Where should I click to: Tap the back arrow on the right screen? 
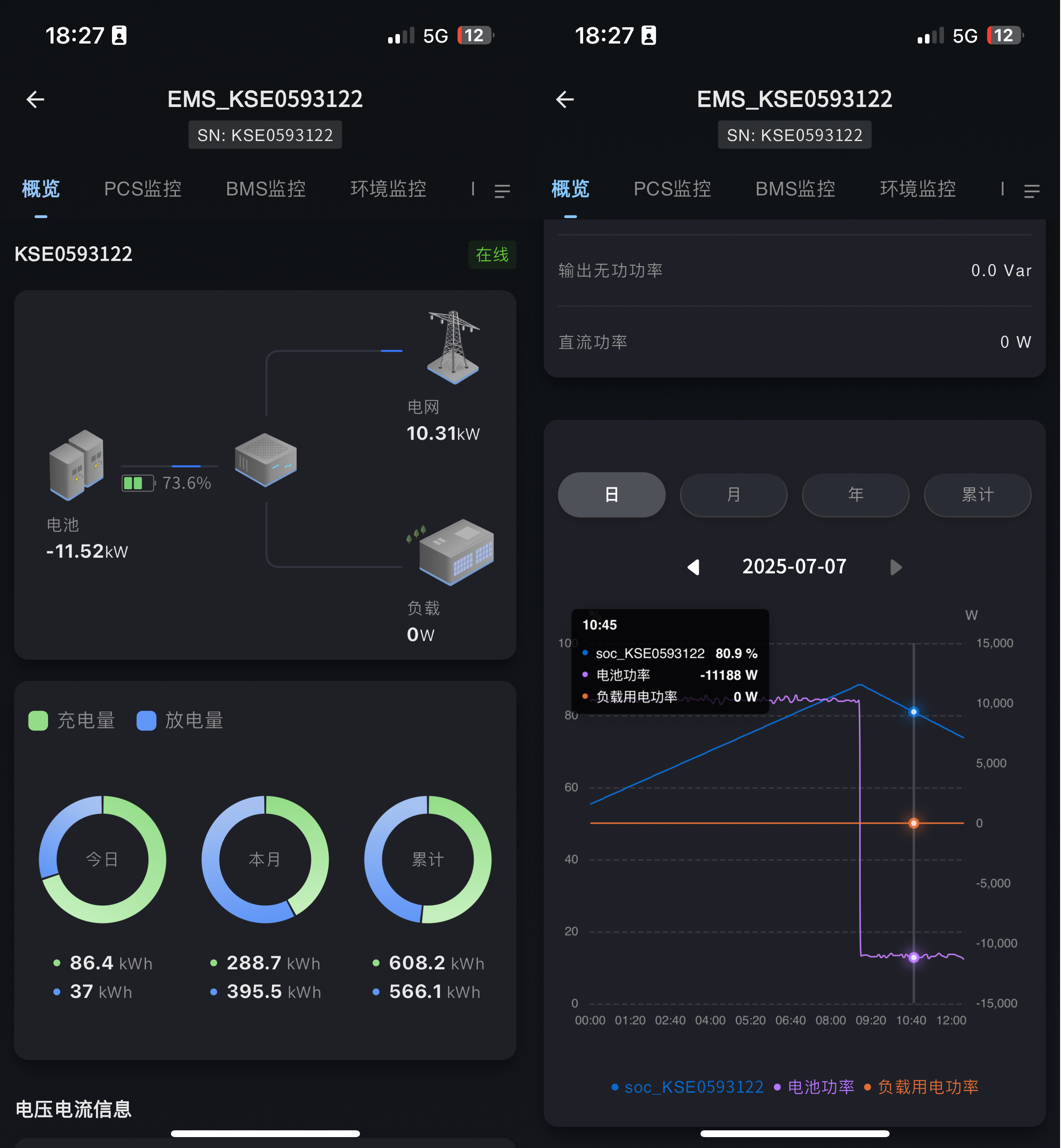click(565, 99)
